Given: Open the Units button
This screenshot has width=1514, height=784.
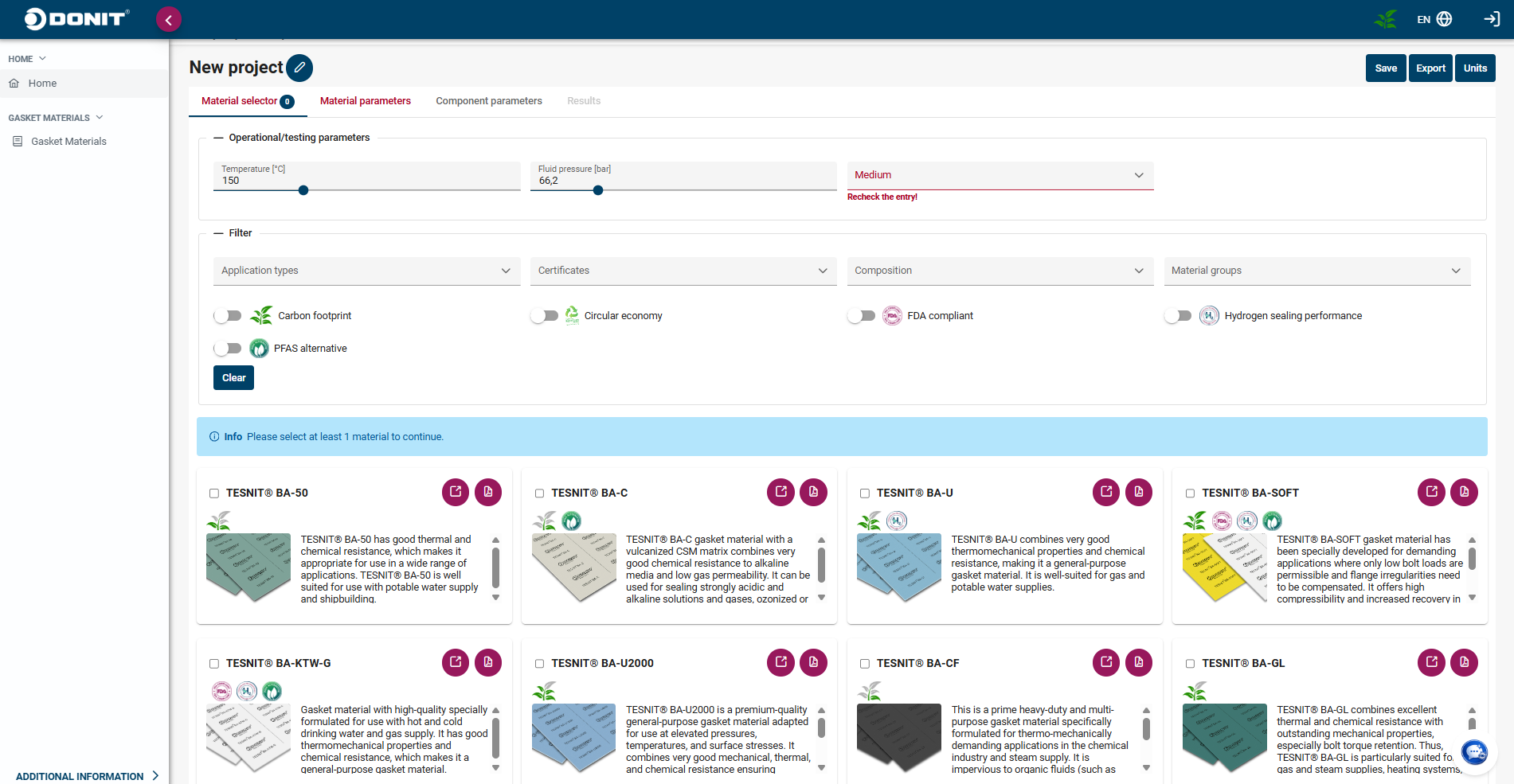Looking at the screenshot, I should [1475, 68].
